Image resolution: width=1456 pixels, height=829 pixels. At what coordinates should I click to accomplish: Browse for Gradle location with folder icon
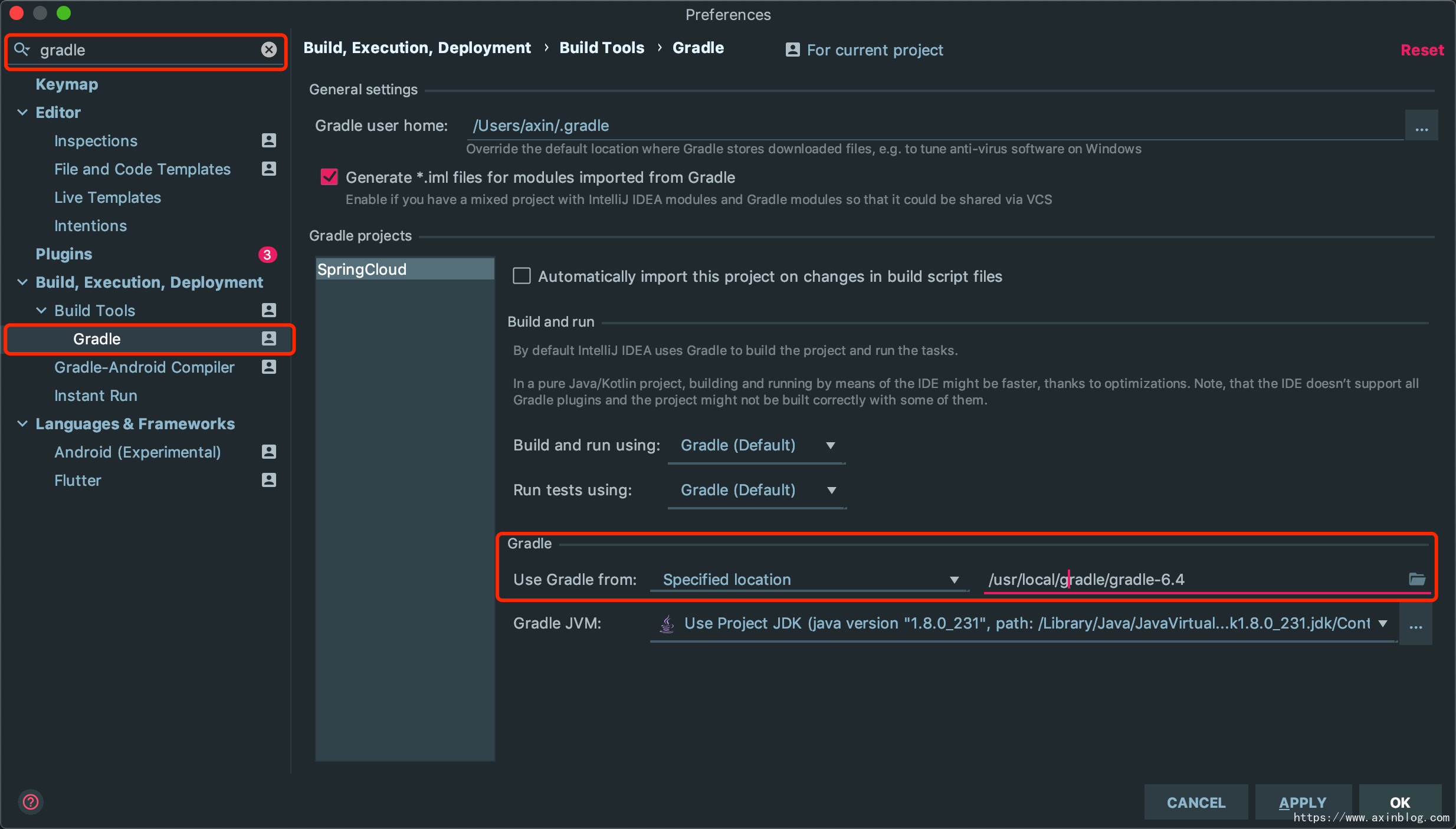(x=1417, y=579)
